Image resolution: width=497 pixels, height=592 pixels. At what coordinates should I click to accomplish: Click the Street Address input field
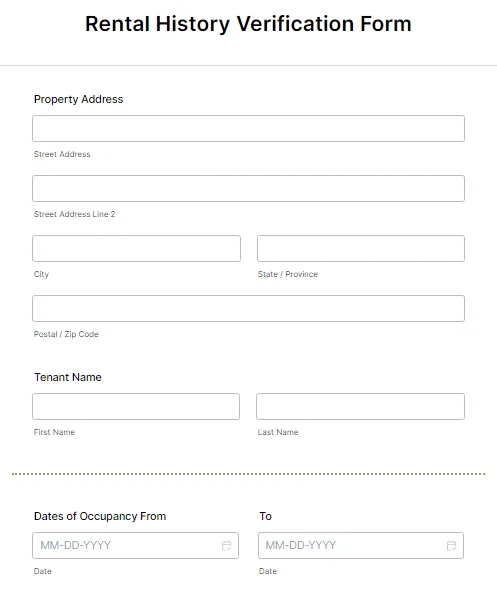coord(248,129)
